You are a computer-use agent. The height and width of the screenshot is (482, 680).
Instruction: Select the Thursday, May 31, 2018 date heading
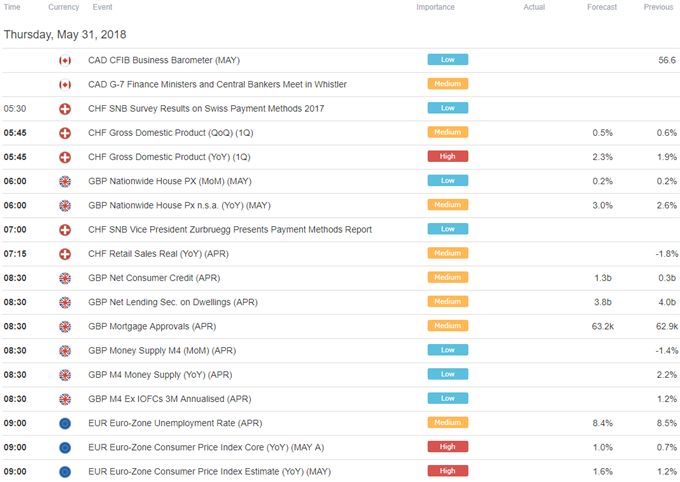65,35
